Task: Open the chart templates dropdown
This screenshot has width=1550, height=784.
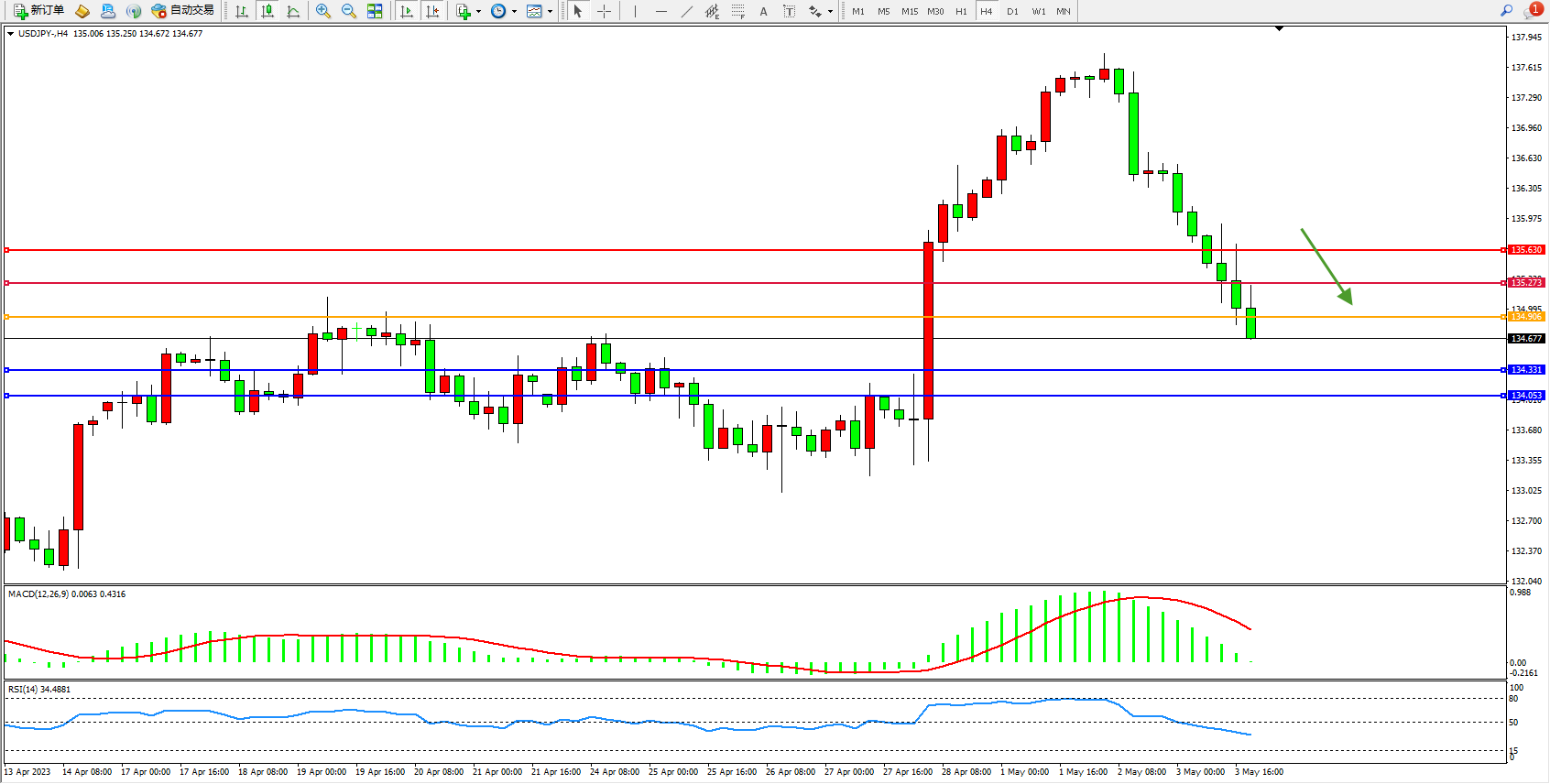Action: [538, 11]
